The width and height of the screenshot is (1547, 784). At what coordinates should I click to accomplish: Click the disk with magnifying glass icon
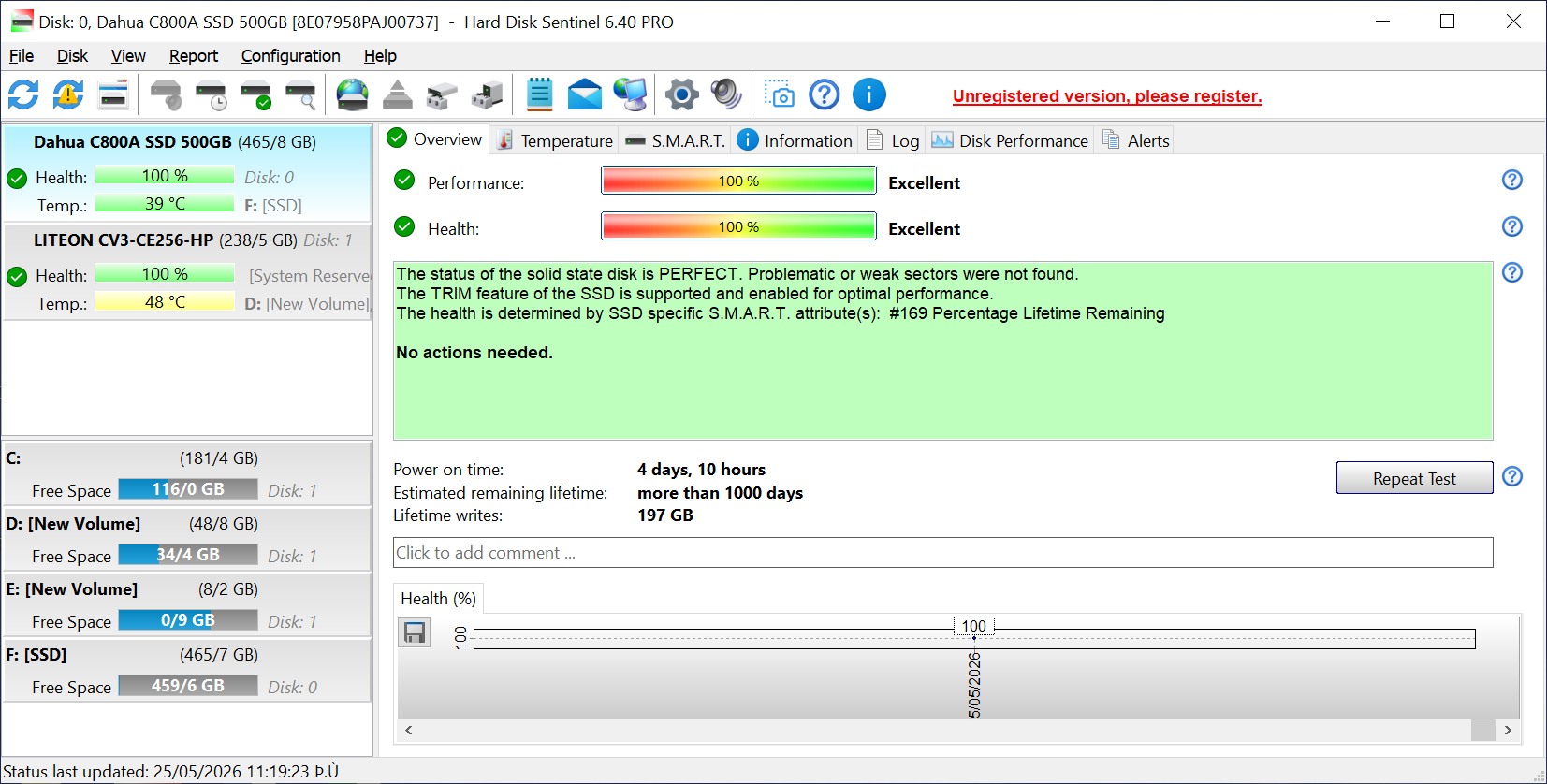pos(300,94)
